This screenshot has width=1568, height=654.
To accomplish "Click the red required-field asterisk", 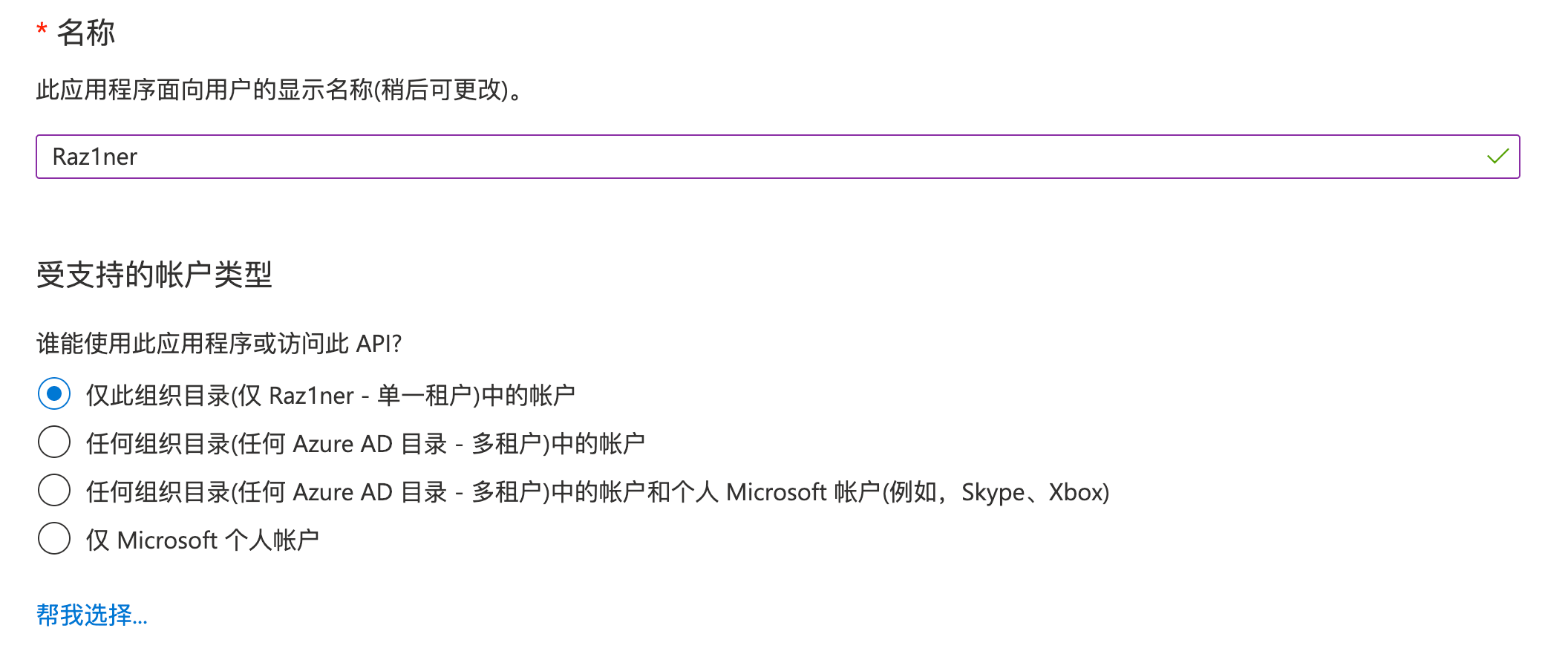I will click(x=42, y=30).
